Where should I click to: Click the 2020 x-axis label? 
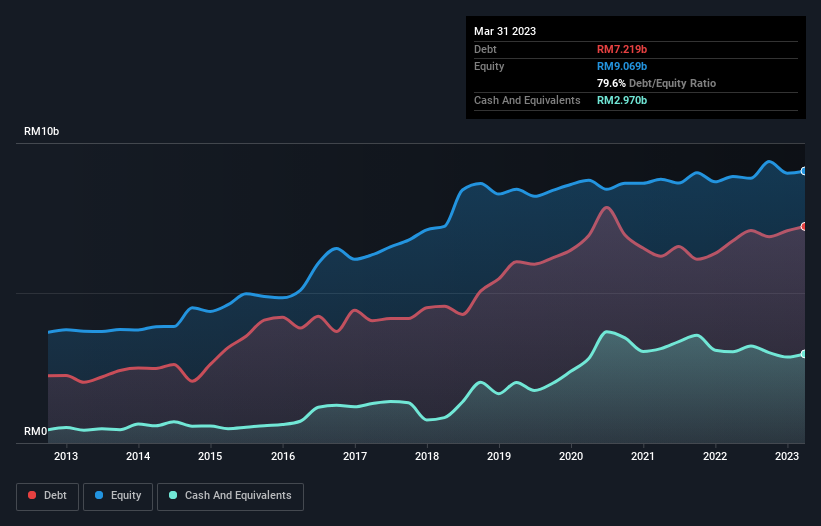coord(571,456)
